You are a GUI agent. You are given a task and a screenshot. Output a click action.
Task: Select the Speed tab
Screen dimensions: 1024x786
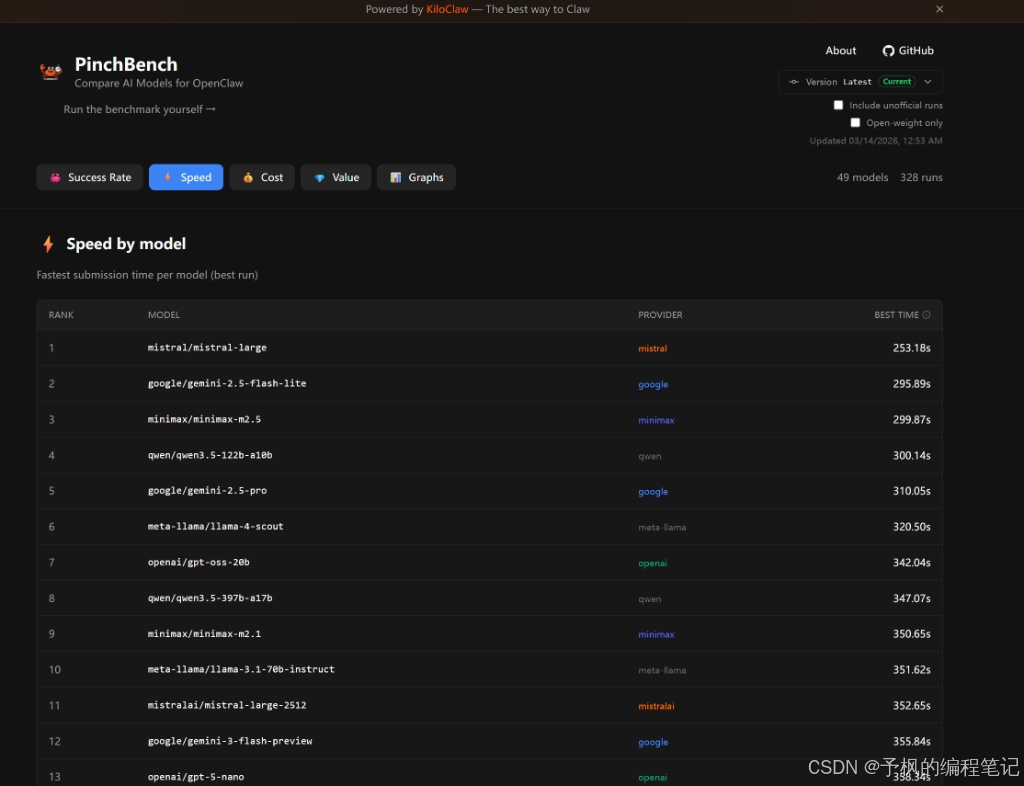click(186, 177)
